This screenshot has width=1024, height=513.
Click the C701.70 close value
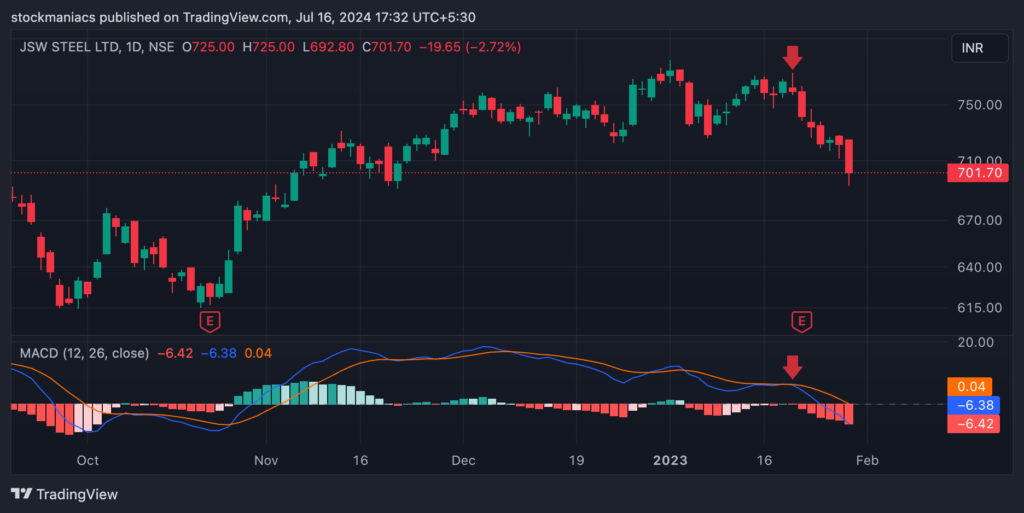pyautogui.click(x=387, y=47)
